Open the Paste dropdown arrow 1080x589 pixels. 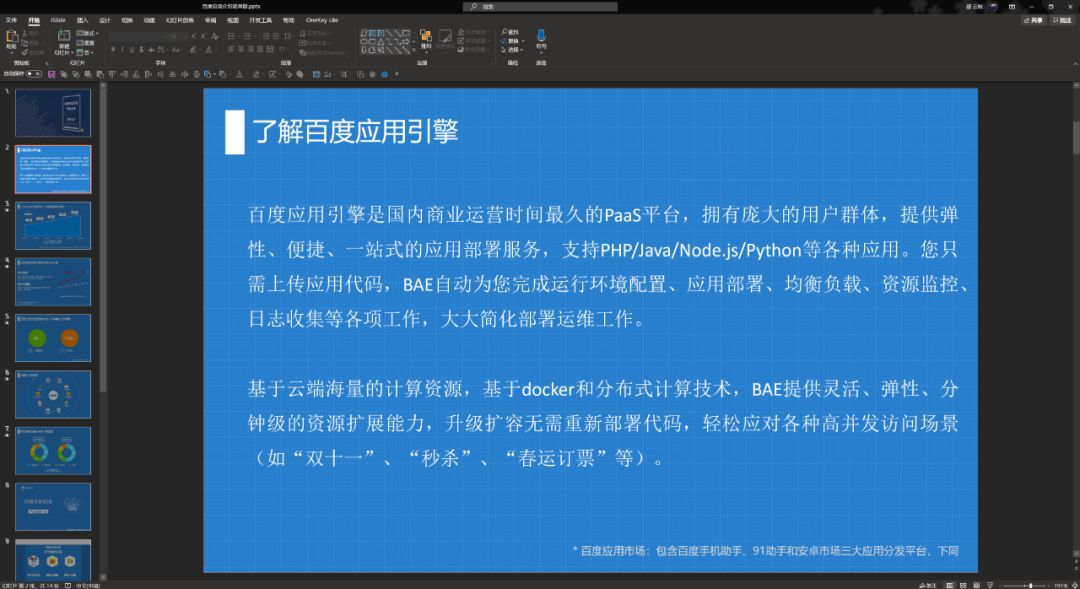tap(12, 52)
